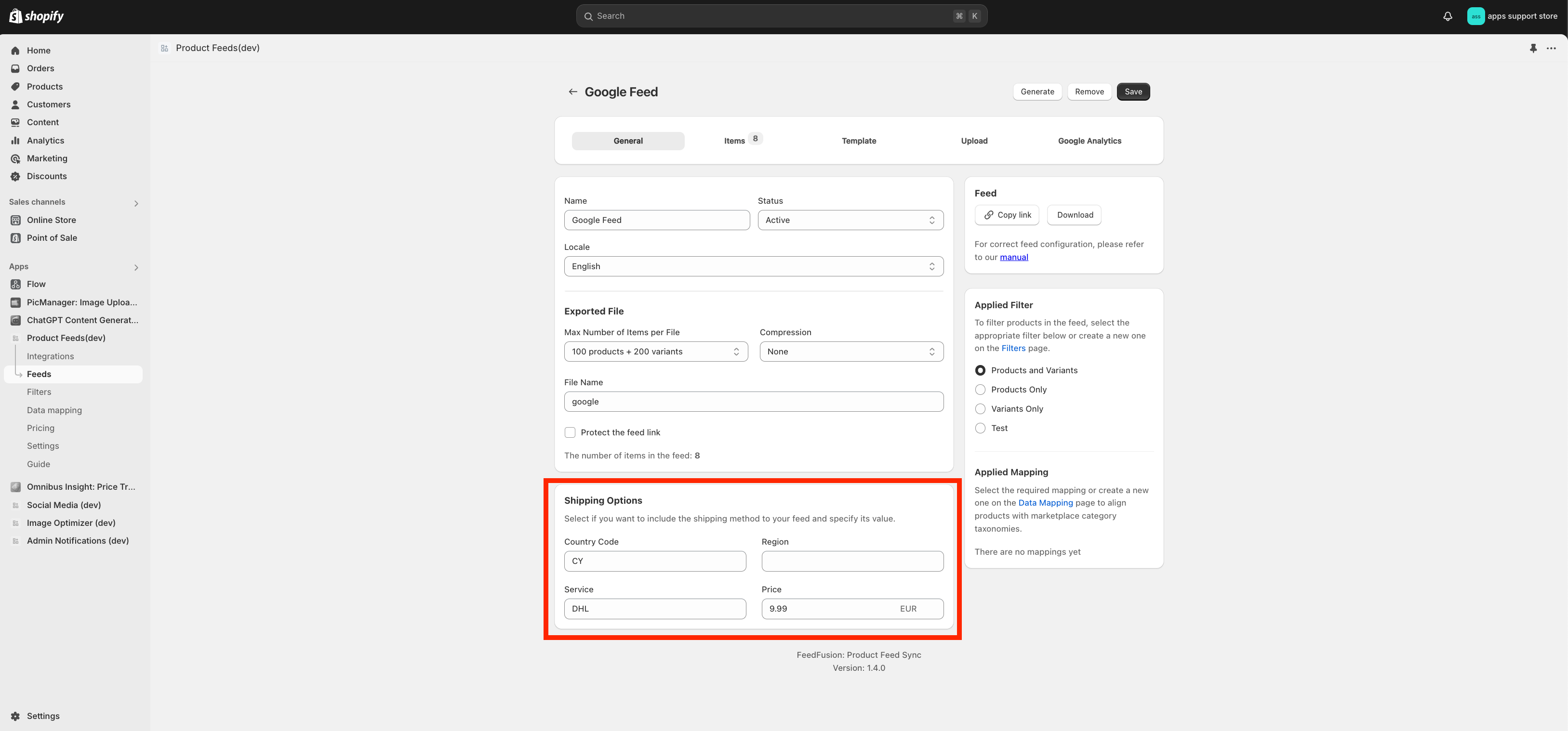This screenshot has height=731, width=1568.
Task: Click the ChatGPT Content Generator icon
Action: coord(15,320)
